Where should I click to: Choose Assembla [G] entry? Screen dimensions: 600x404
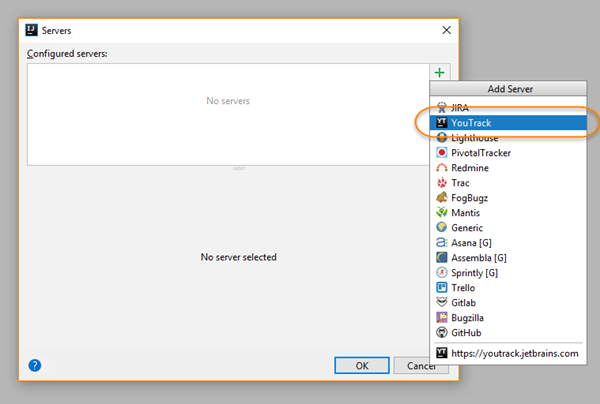coord(508,257)
